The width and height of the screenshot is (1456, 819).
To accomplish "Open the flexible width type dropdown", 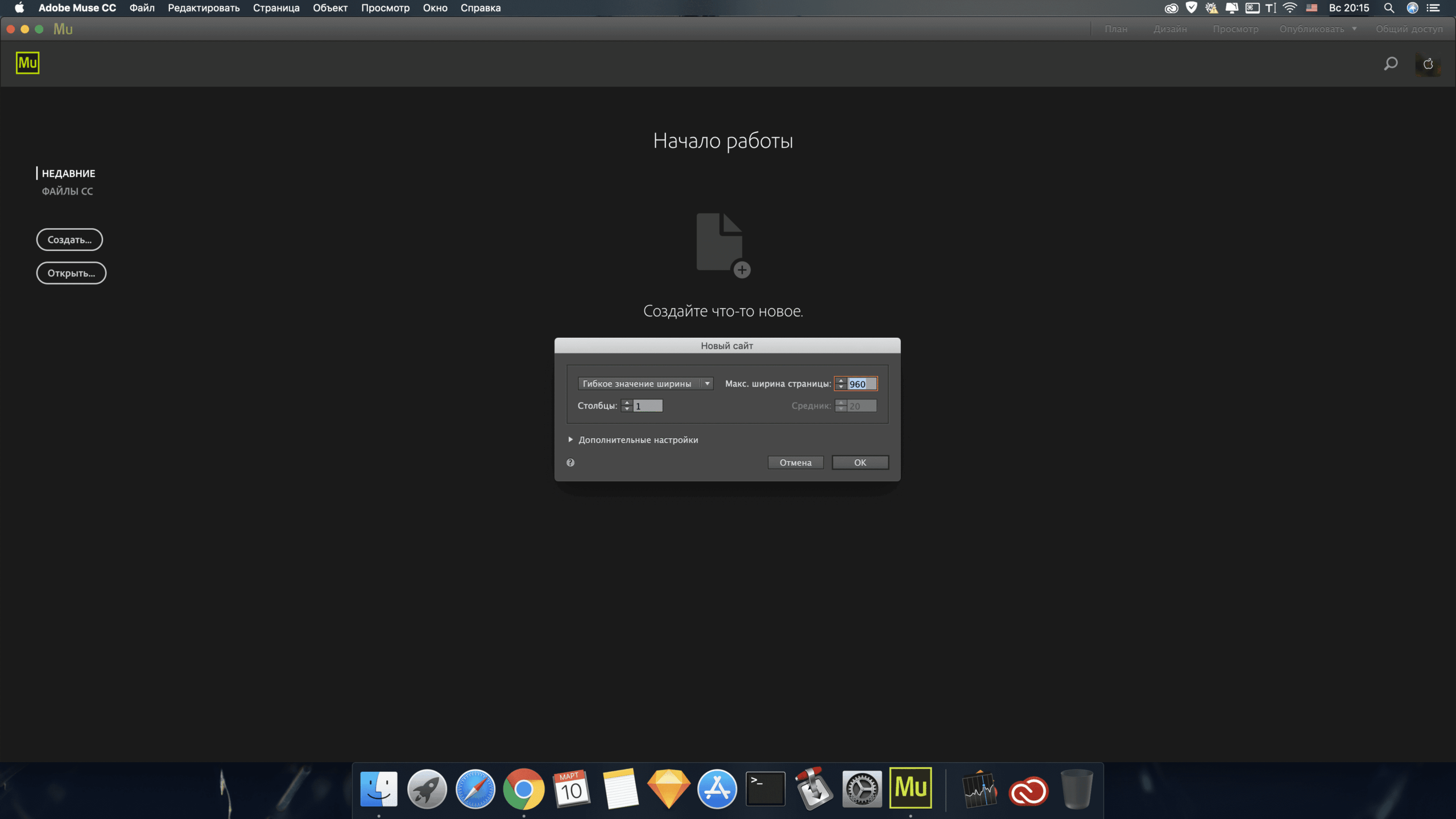I will tap(645, 384).
